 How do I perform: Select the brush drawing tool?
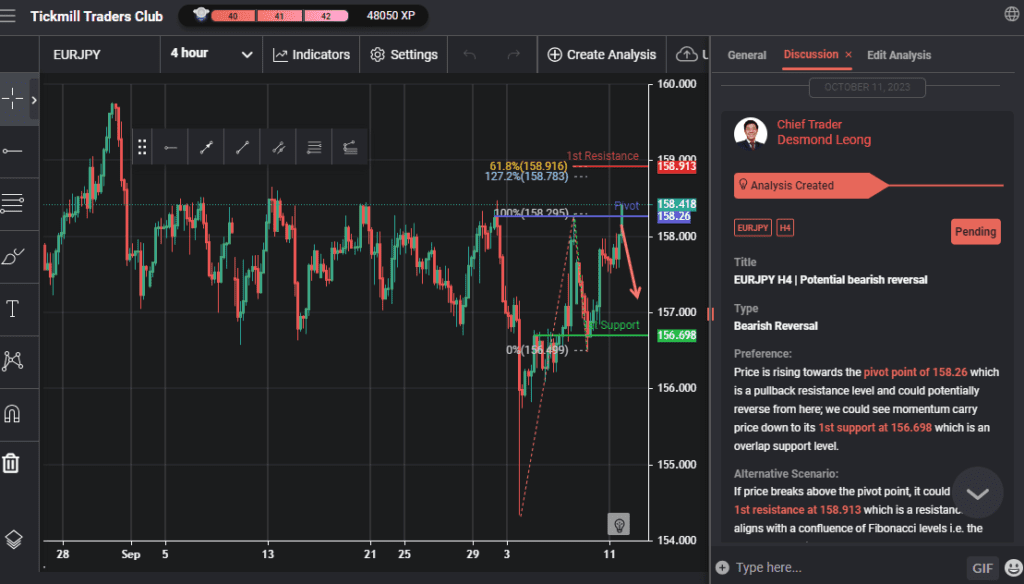(x=12, y=256)
